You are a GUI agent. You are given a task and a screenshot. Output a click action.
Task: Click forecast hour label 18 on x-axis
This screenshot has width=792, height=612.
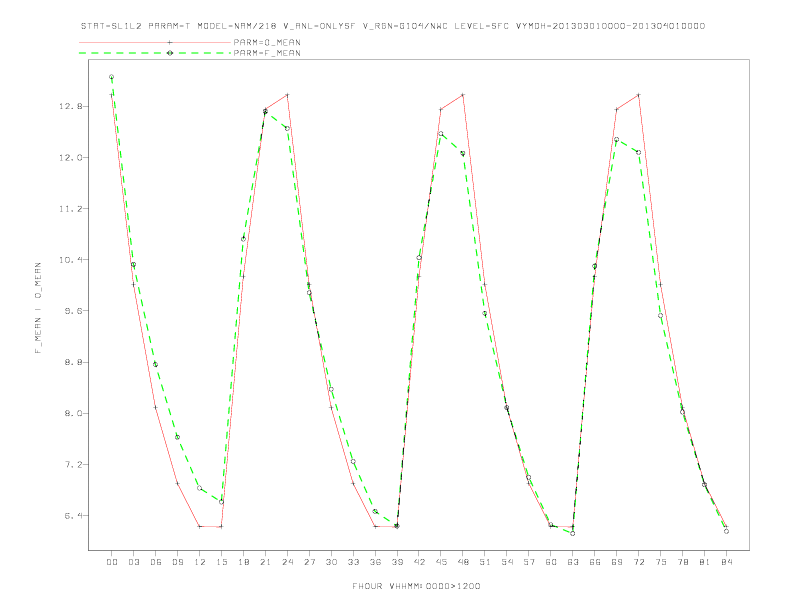point(243,562)
